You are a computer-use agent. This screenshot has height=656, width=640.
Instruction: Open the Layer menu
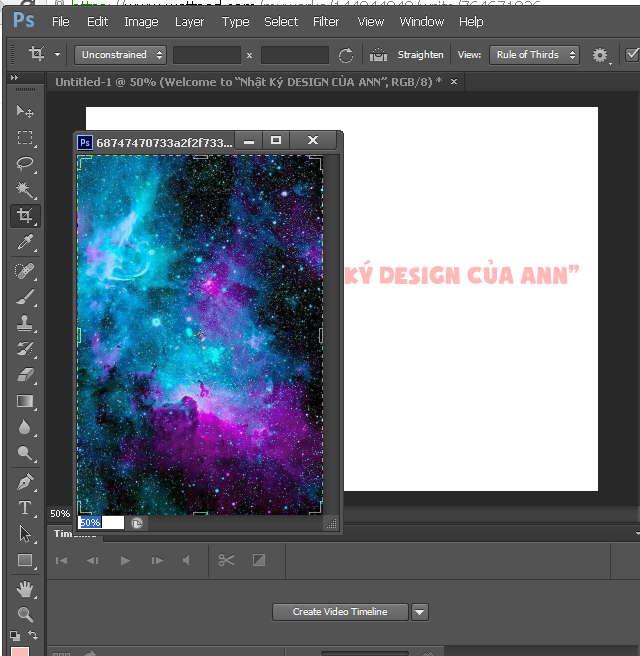tap(189, 21)
